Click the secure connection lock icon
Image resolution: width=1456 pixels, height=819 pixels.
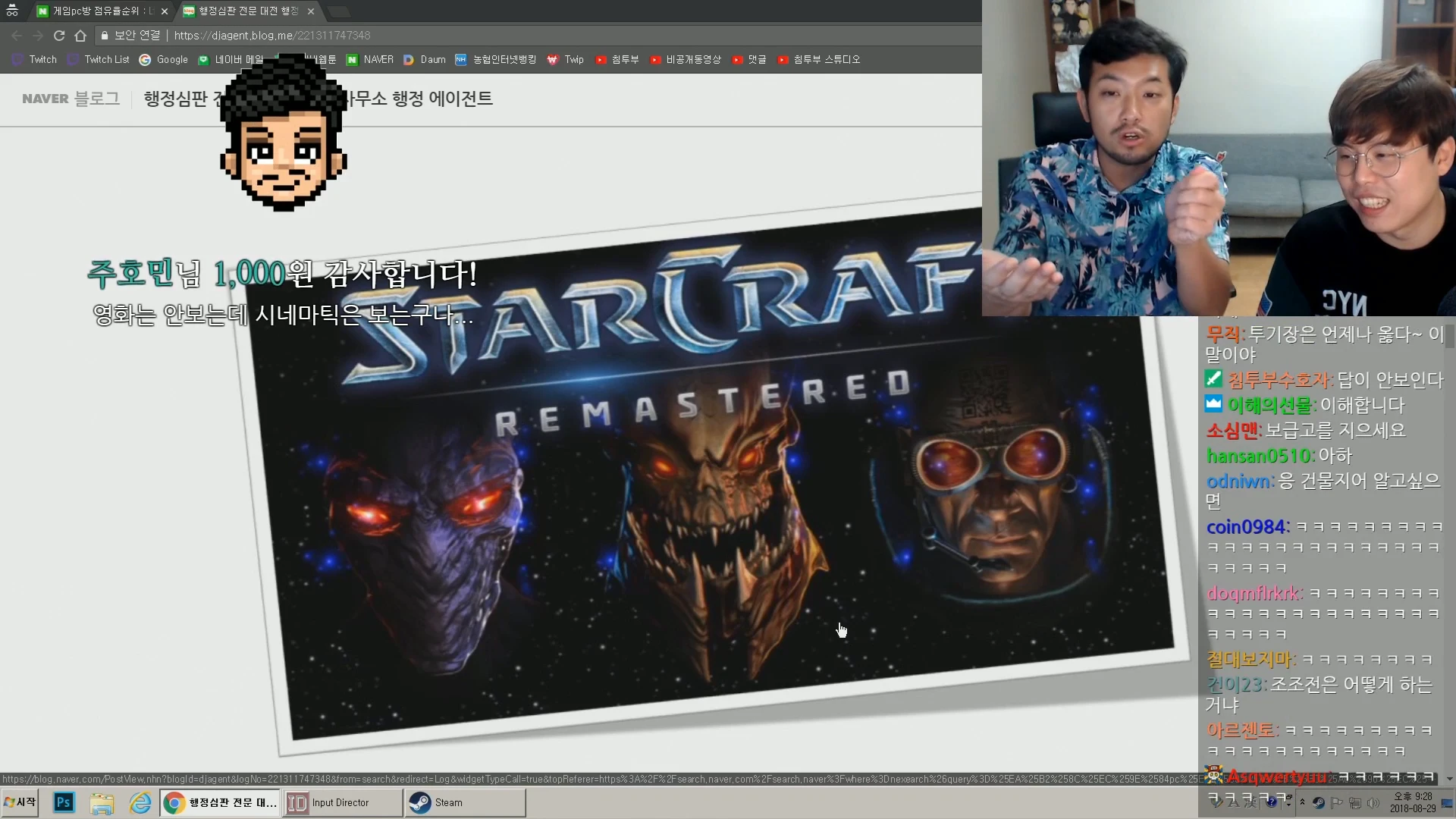(x=105, y=36)
